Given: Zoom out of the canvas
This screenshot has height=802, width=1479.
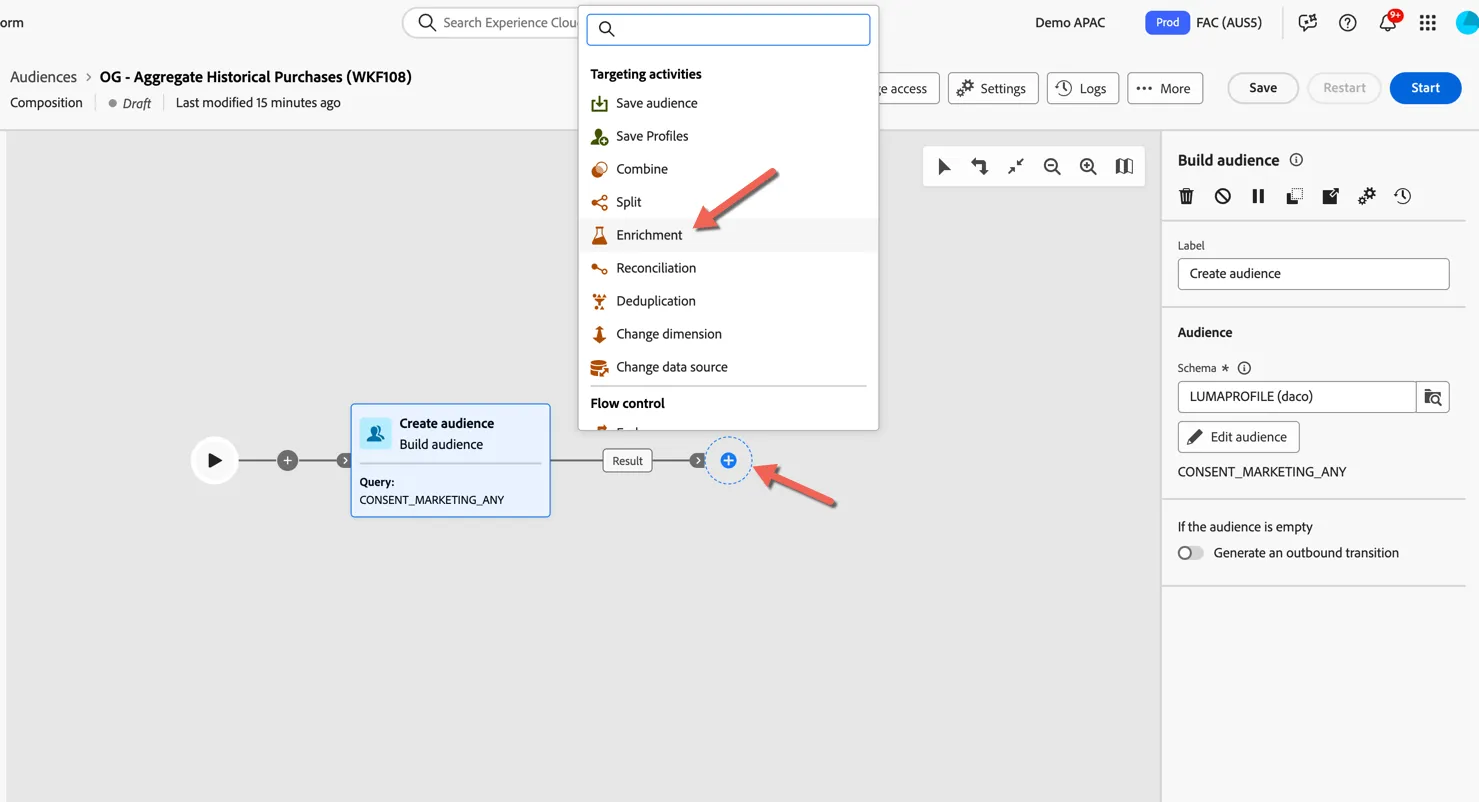Looking at the screenshot, I should pyautogui.click(x=1052, y=167).
